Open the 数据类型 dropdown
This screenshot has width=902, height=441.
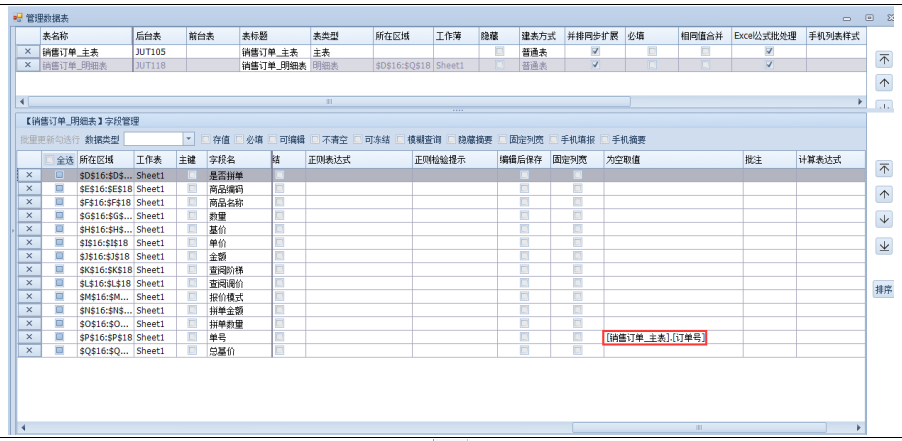tap(189, 139)
